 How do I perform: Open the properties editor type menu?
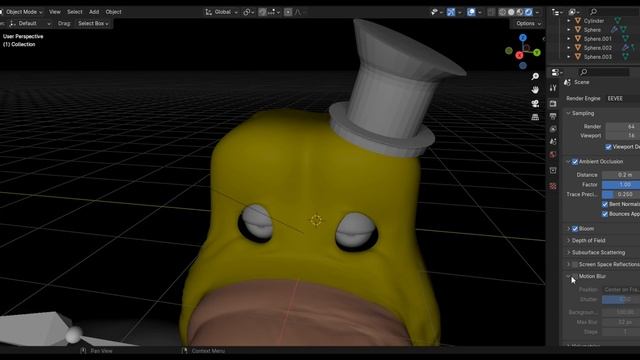tap(557, 73)
